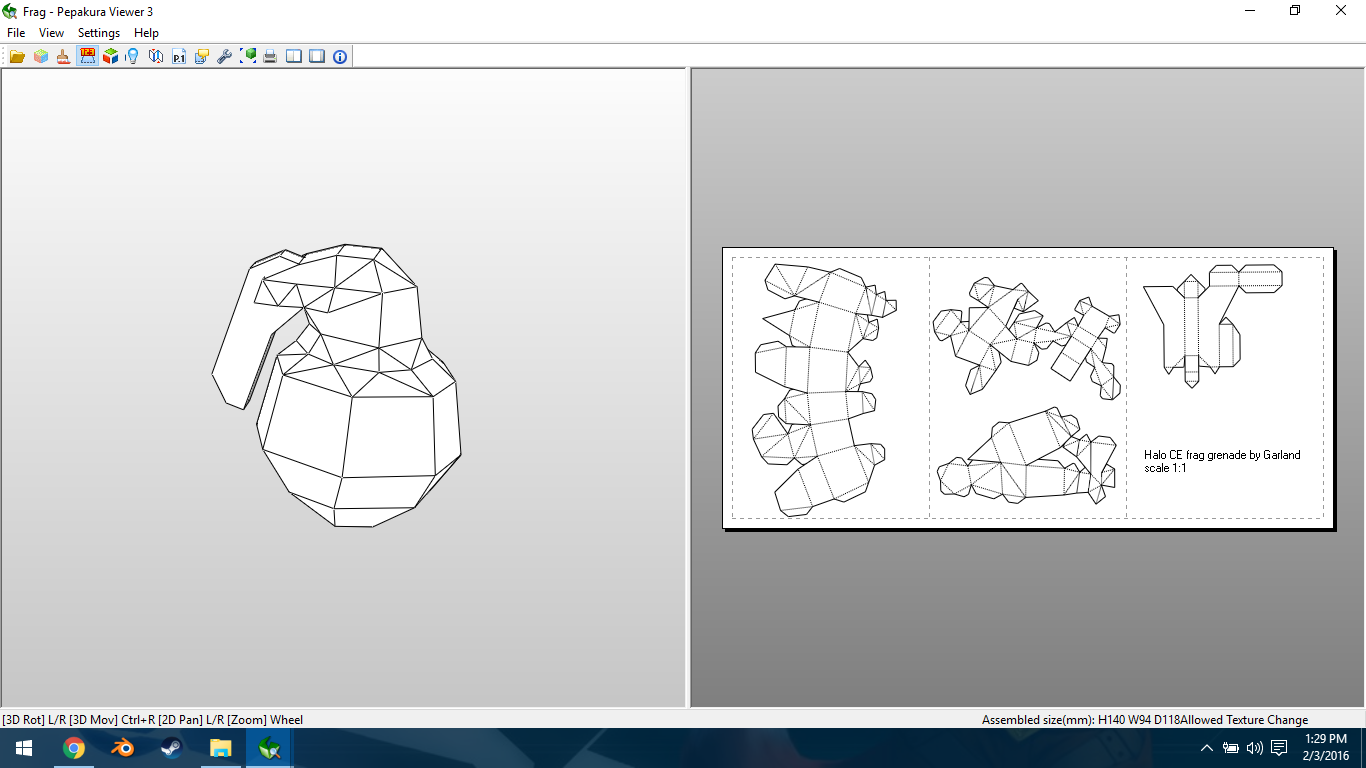1366x768 pixels.
Task: Open settings with the wrench icon
Action: click(x=225, y=57)
